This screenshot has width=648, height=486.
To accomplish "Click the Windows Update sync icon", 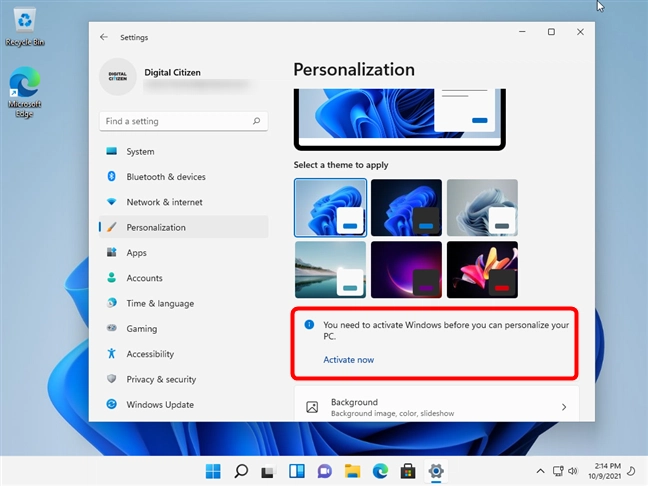I will coord(112,404).
